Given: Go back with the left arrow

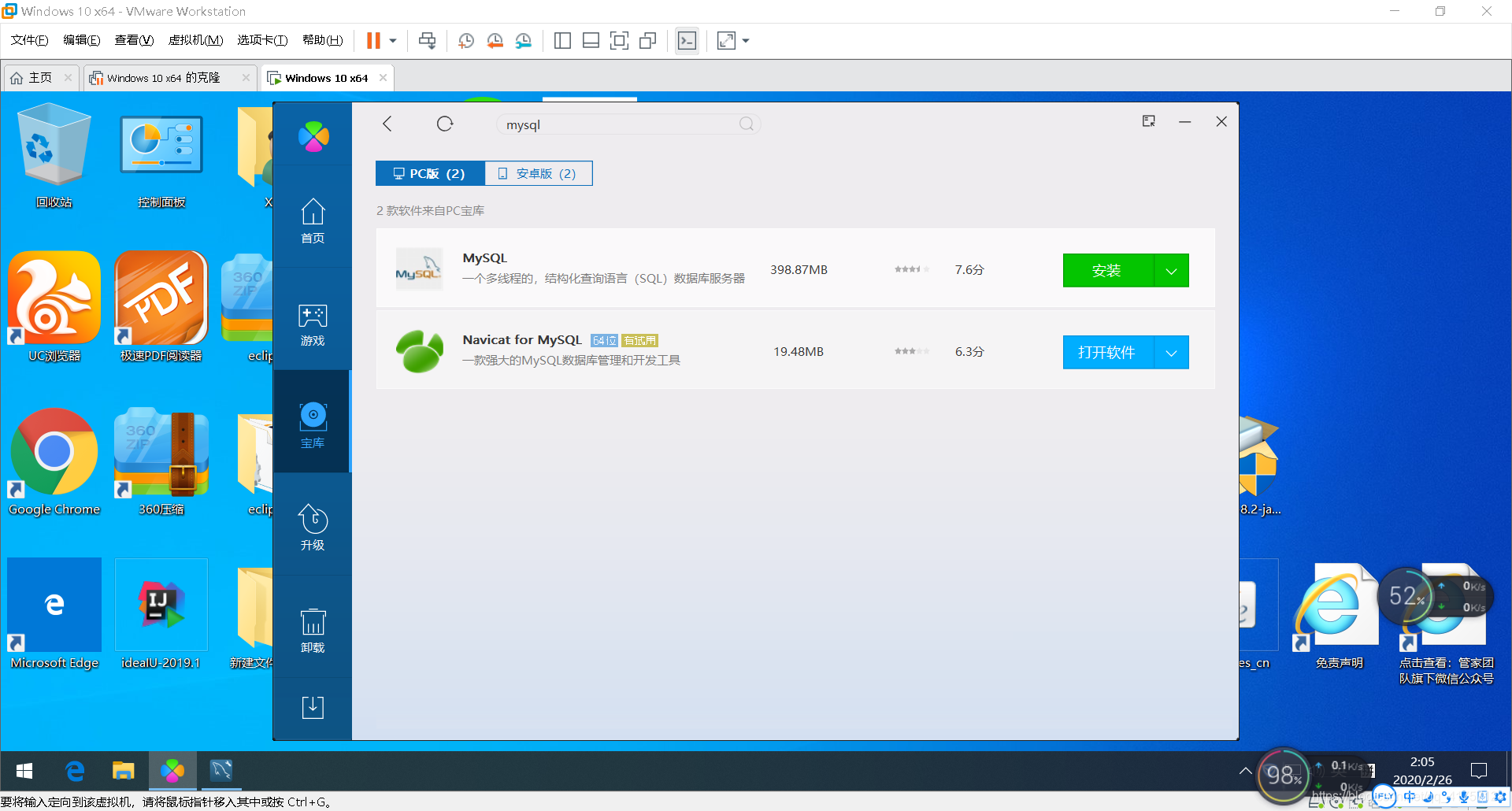Looking at the screenshot, I should (387, 124).
